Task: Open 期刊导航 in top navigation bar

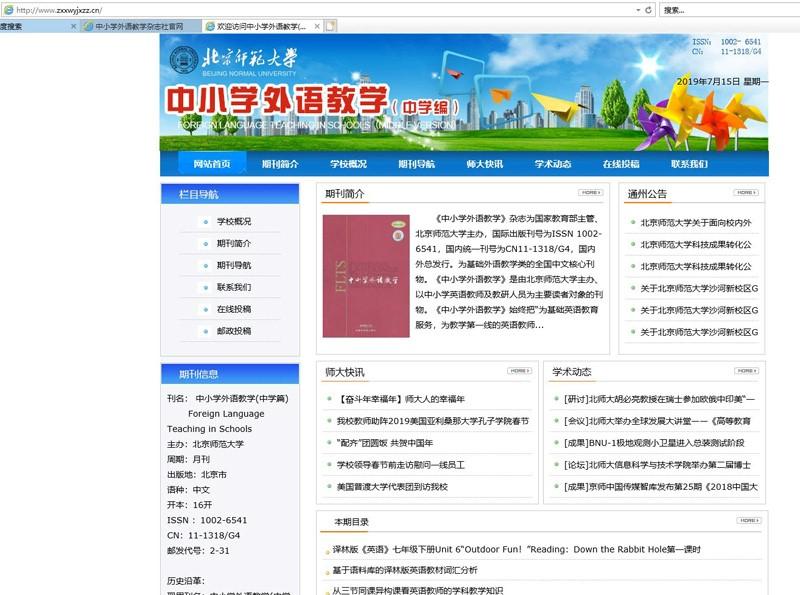Action: [416, 164]
